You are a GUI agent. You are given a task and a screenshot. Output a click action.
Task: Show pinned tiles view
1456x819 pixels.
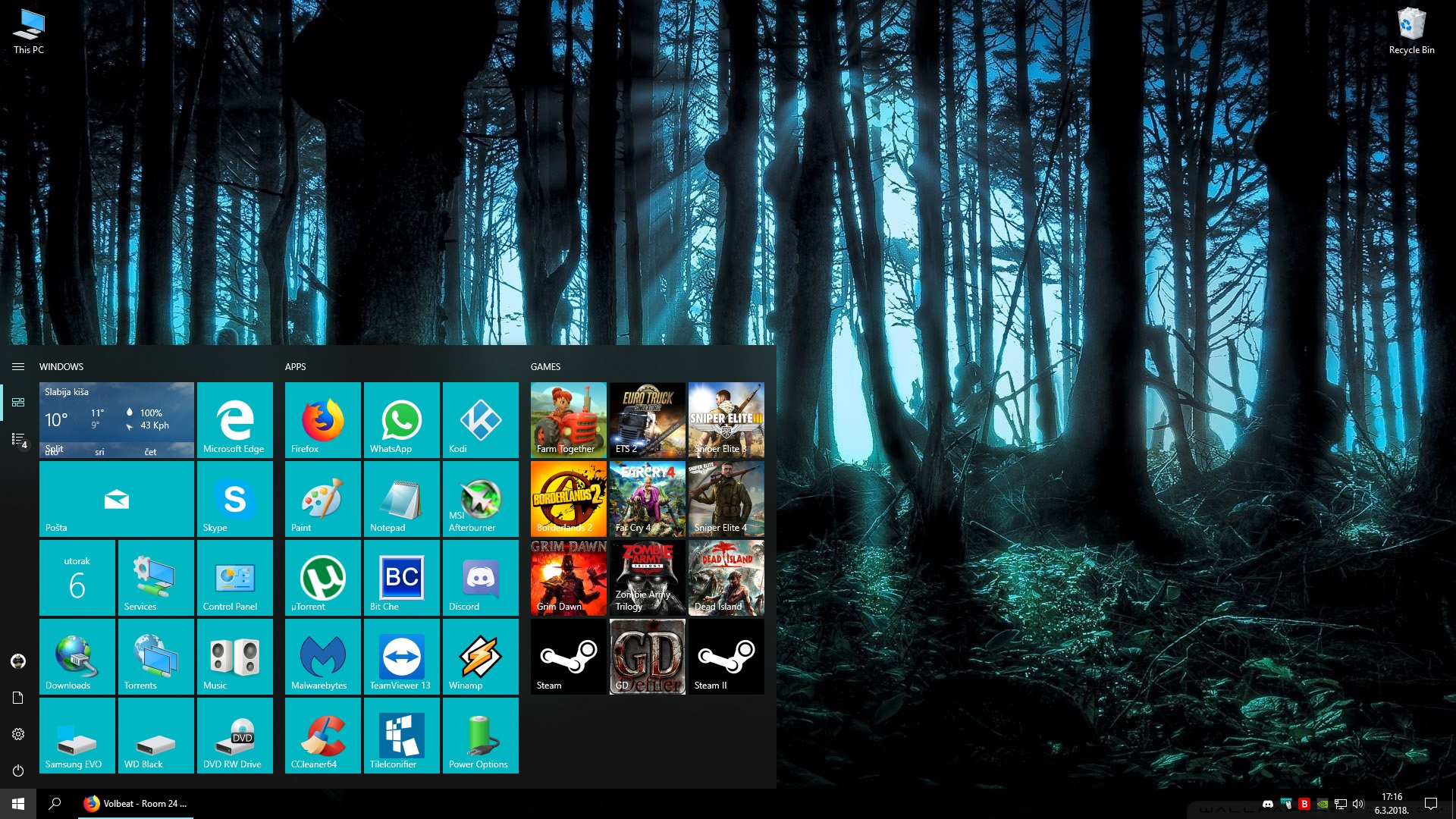click(18, 402)
